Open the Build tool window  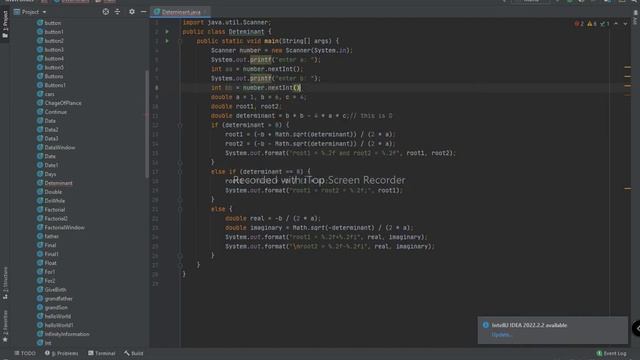click(133, 353)
